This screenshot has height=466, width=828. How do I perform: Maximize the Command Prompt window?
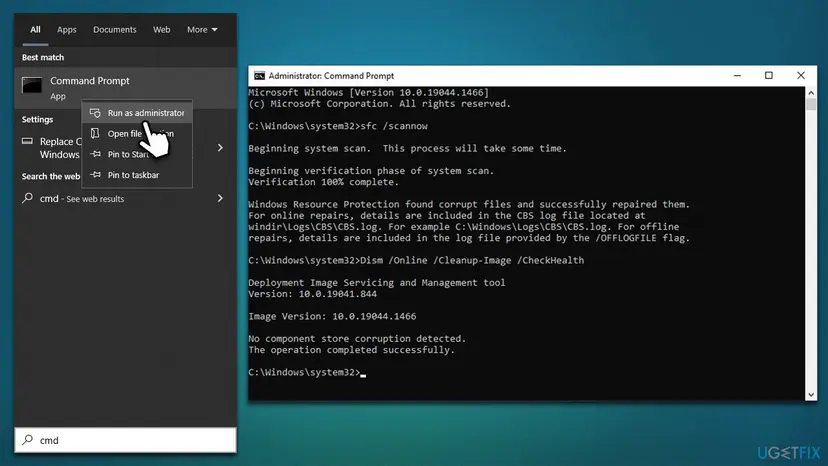coord(769,76)
